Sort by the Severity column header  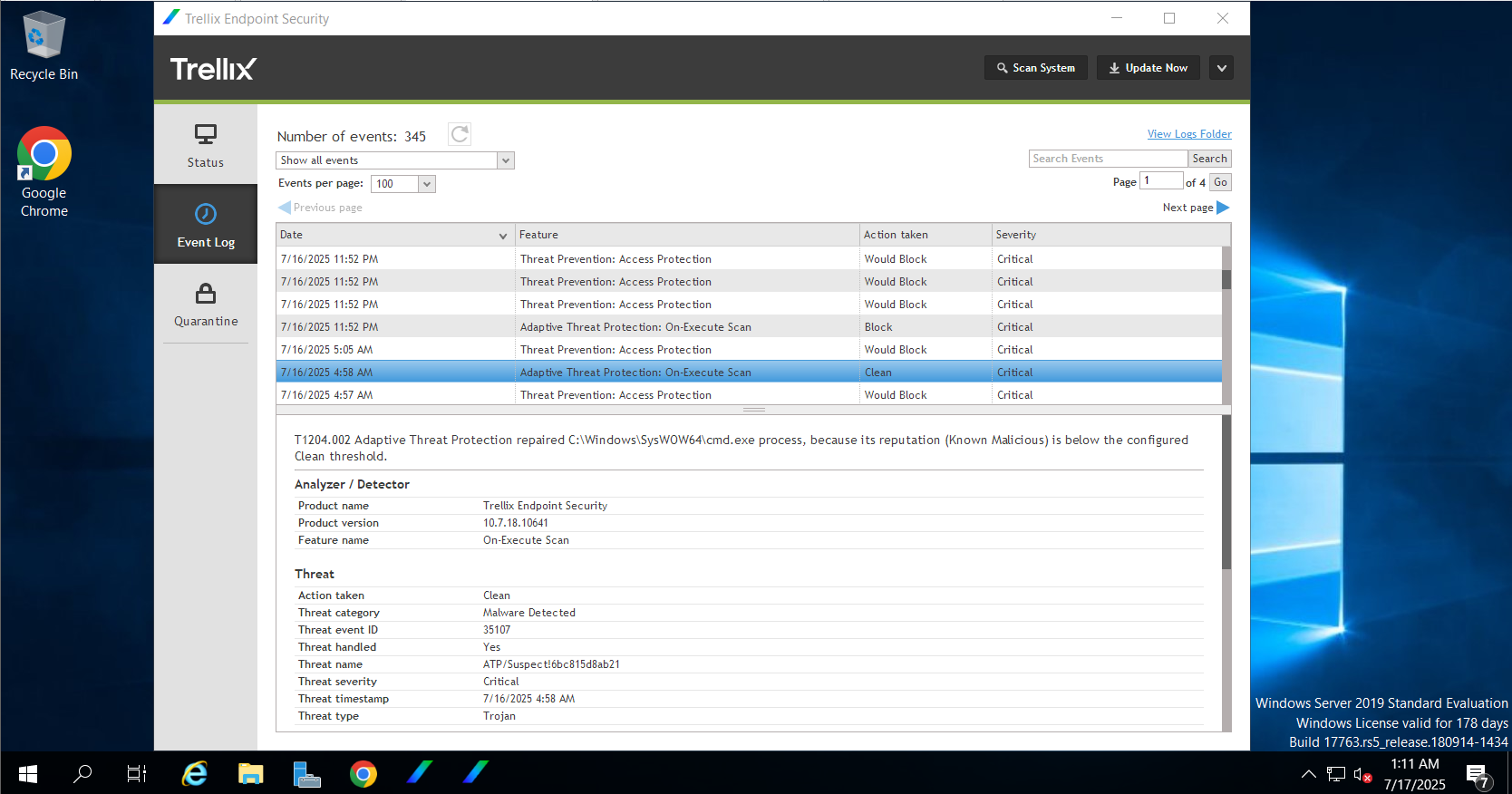(1110, 235)
